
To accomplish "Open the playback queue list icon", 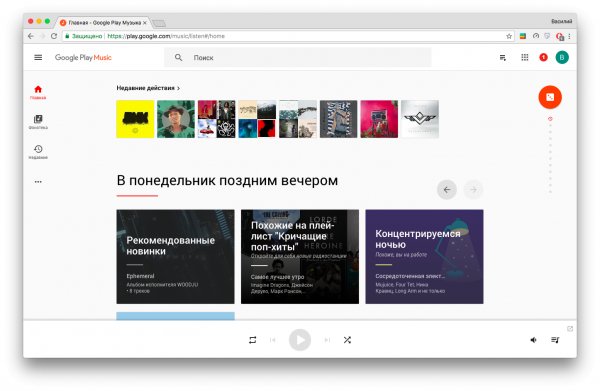I will click(555, 340).
